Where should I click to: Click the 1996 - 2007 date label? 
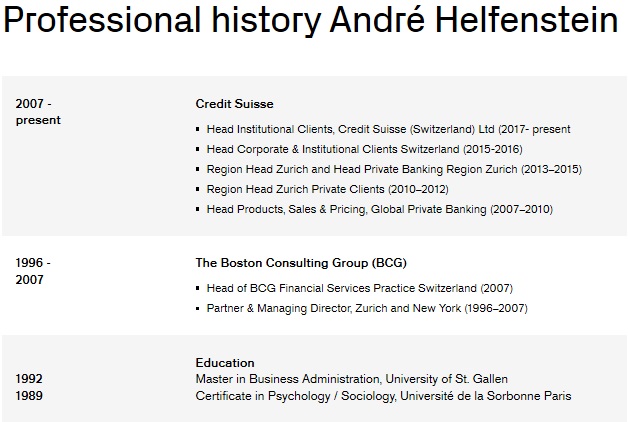pos(33,271)
